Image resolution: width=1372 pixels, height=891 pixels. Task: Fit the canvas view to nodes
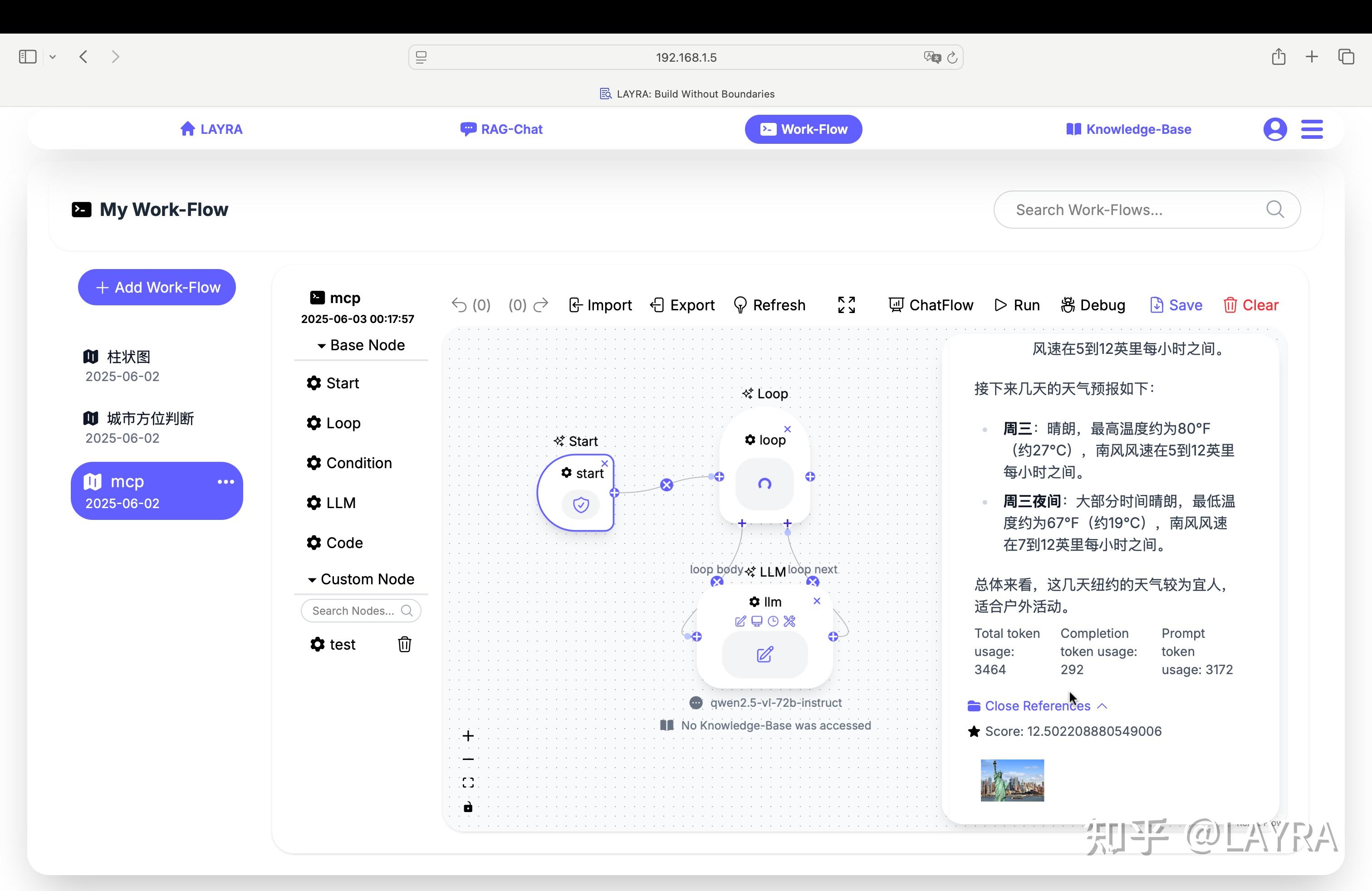[x=468, y=783]
